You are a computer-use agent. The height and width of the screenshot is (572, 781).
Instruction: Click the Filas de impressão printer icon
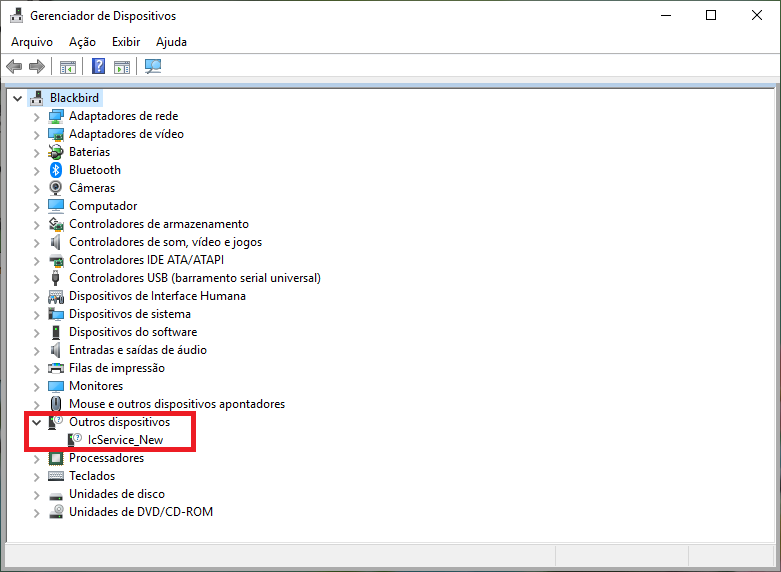[x=56, y=368]
